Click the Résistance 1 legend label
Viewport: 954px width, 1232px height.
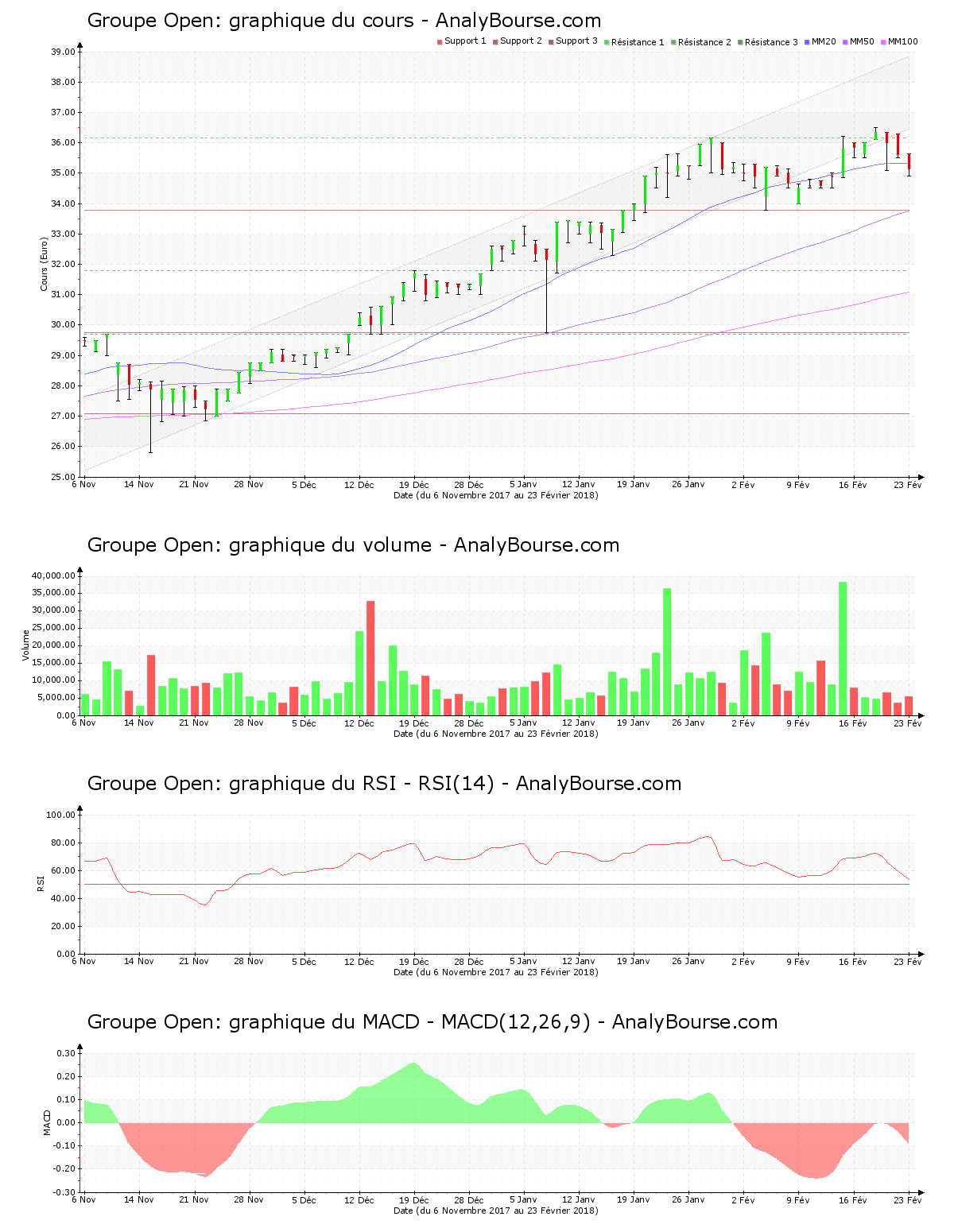pos(638,42)
